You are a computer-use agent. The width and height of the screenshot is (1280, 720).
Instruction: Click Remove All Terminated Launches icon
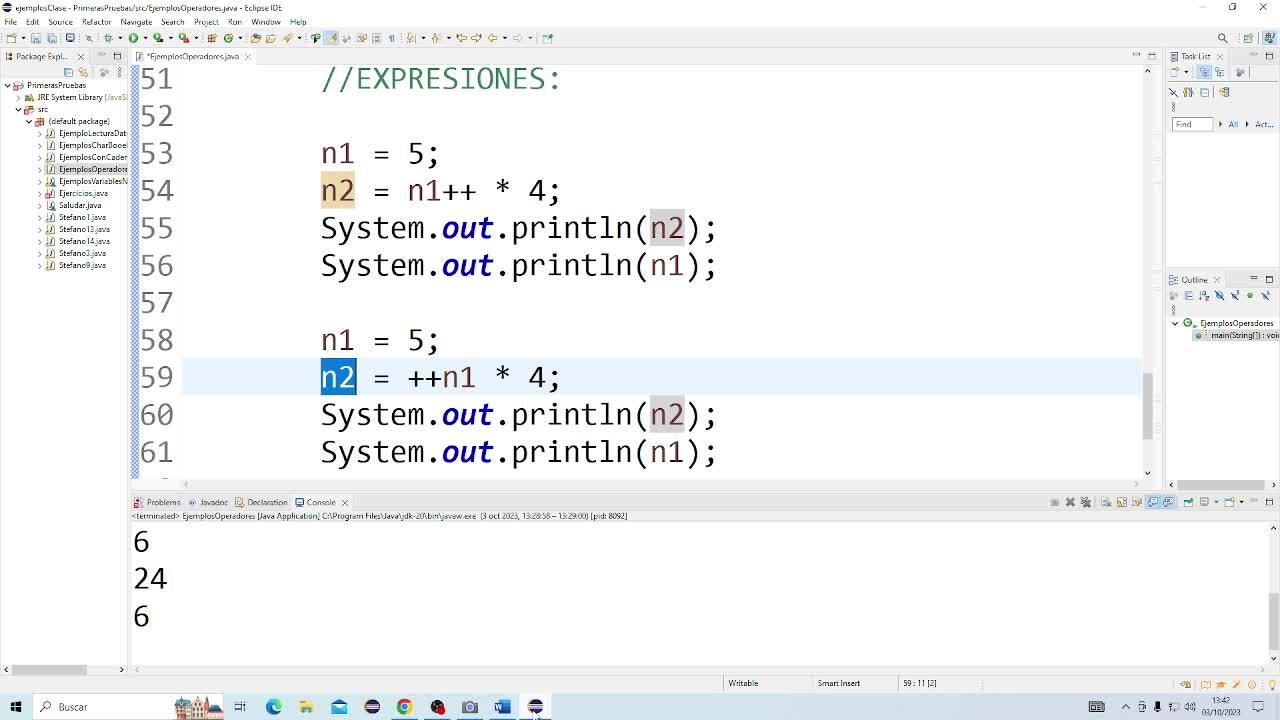(x=1086, y=502)
